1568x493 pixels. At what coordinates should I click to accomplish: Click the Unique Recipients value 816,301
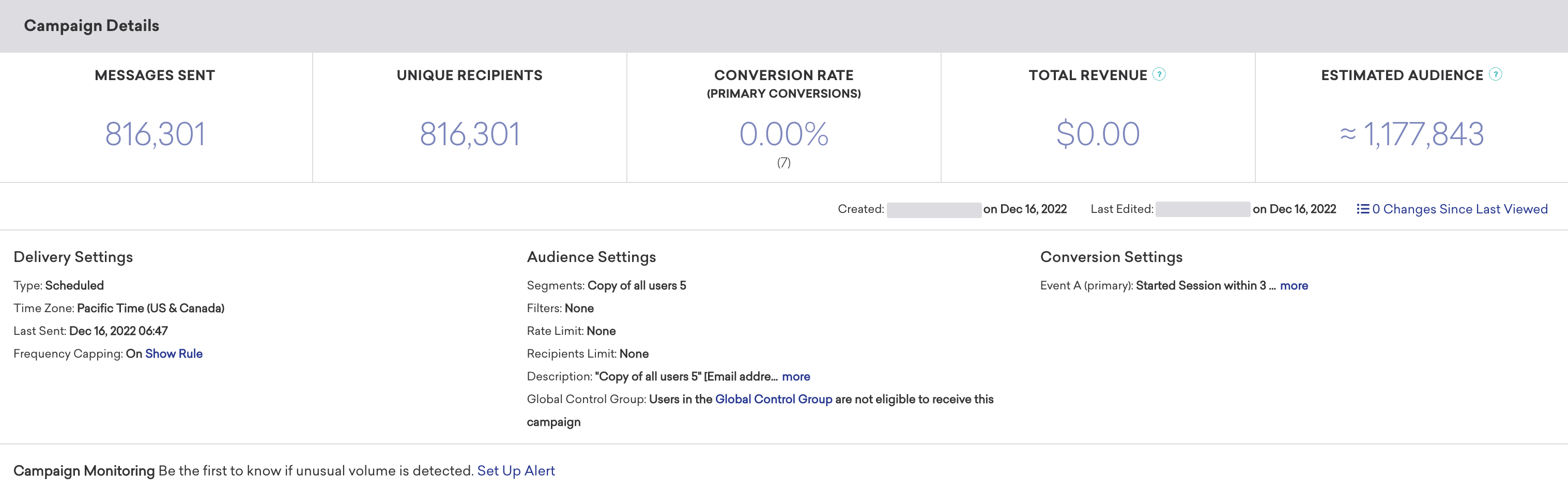tap(469, 134)
